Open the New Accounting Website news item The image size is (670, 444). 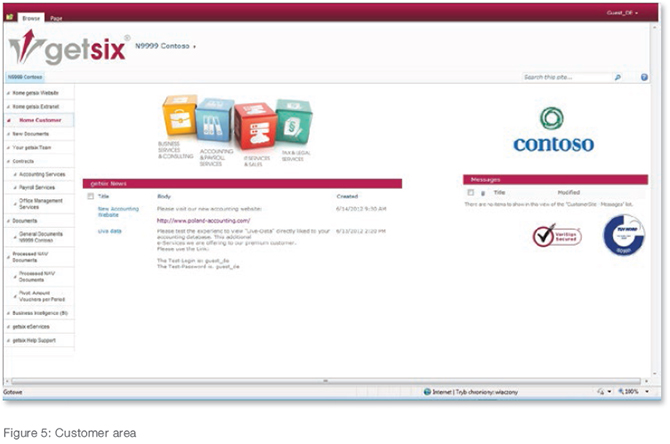[118, 212]
